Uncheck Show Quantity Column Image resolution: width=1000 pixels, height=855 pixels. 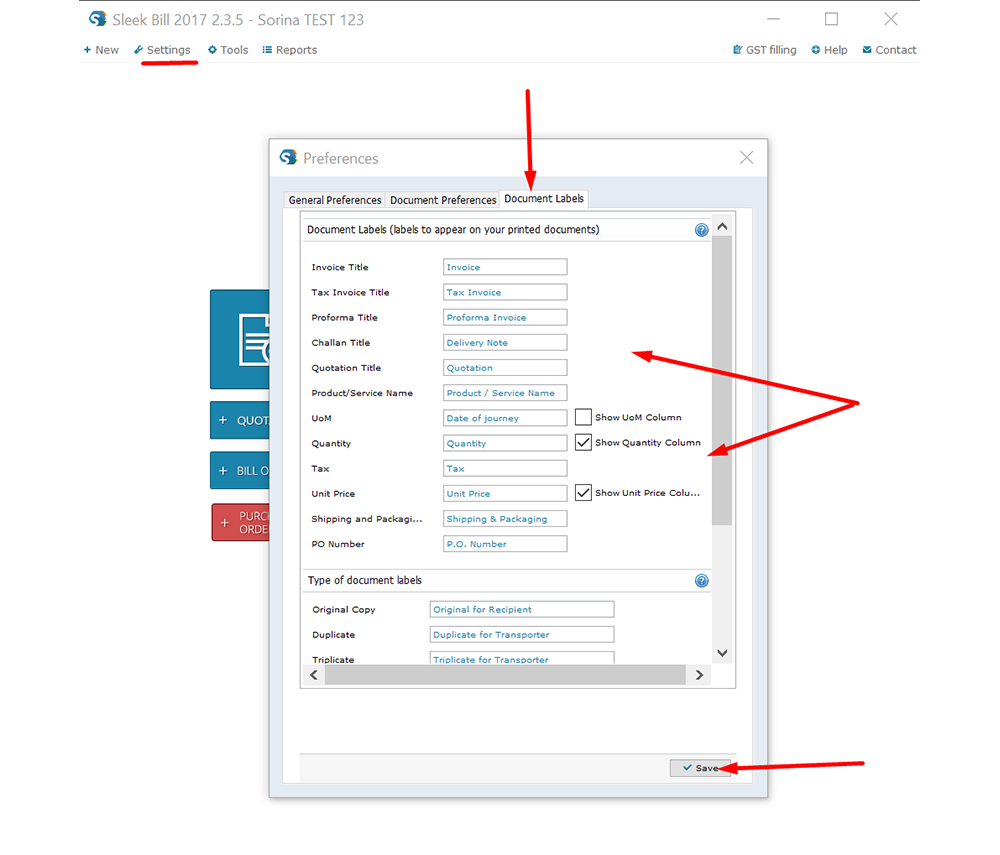tap(583, 443)
